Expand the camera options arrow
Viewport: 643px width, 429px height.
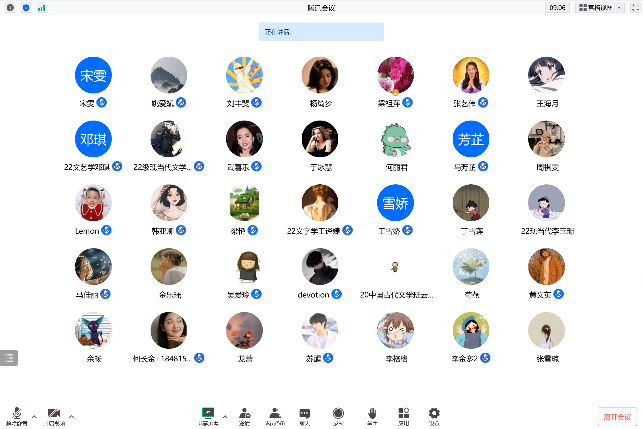pyautogui.click(x=71, y=414)
